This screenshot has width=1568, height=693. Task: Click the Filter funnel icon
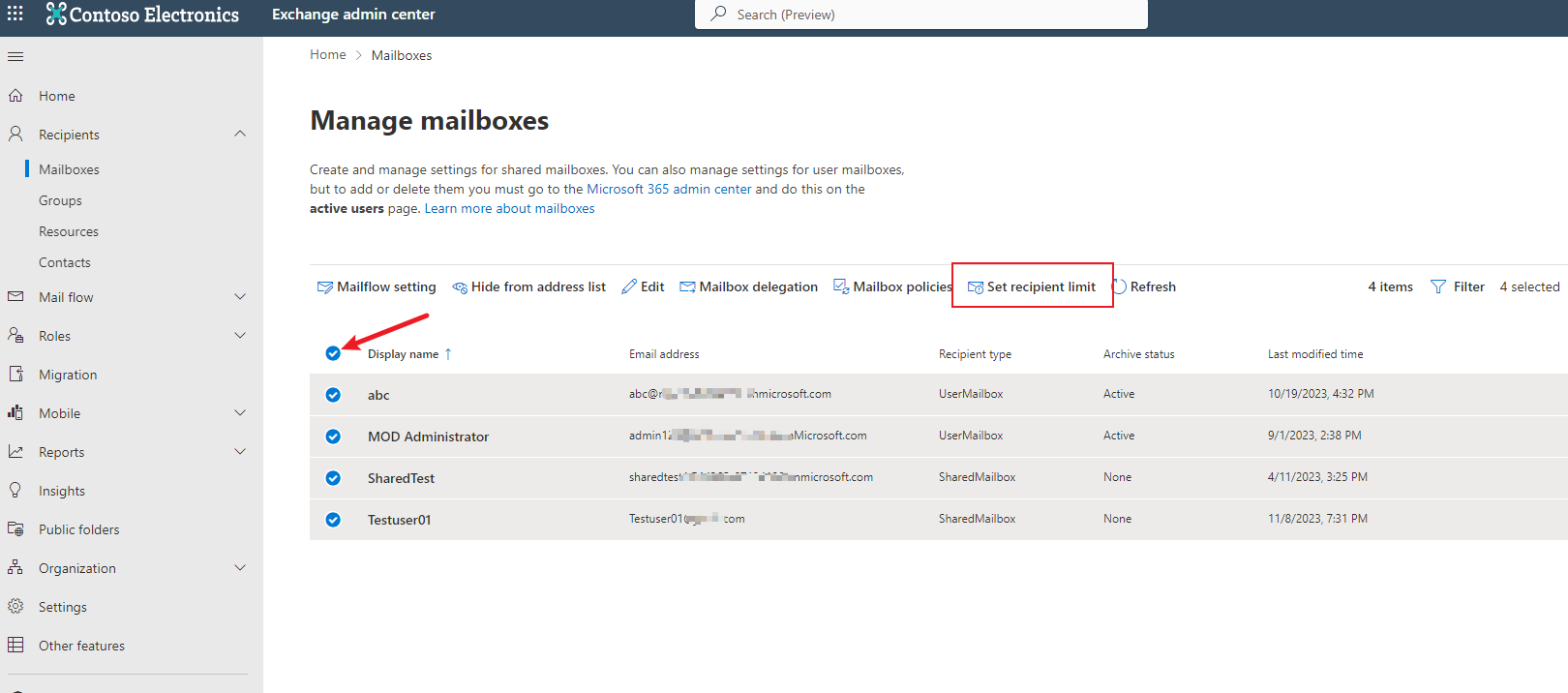coord(1438,286)
